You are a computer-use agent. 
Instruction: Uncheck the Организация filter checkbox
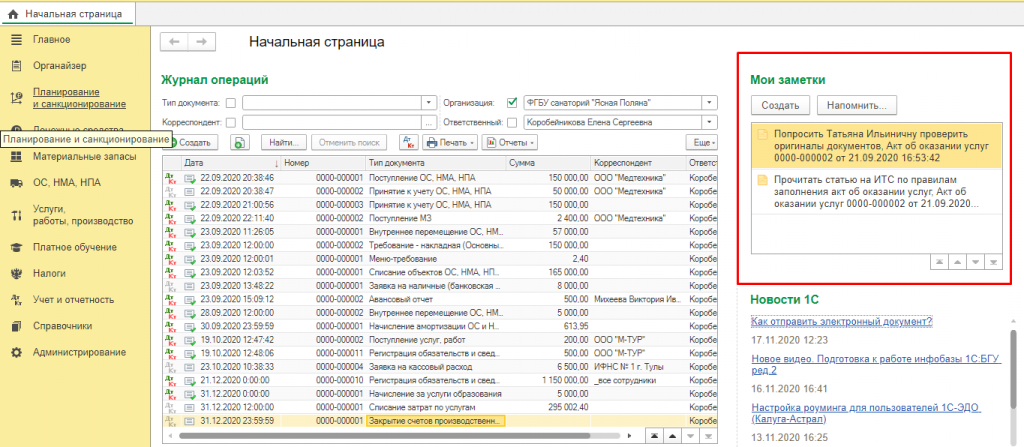point(513,102)
